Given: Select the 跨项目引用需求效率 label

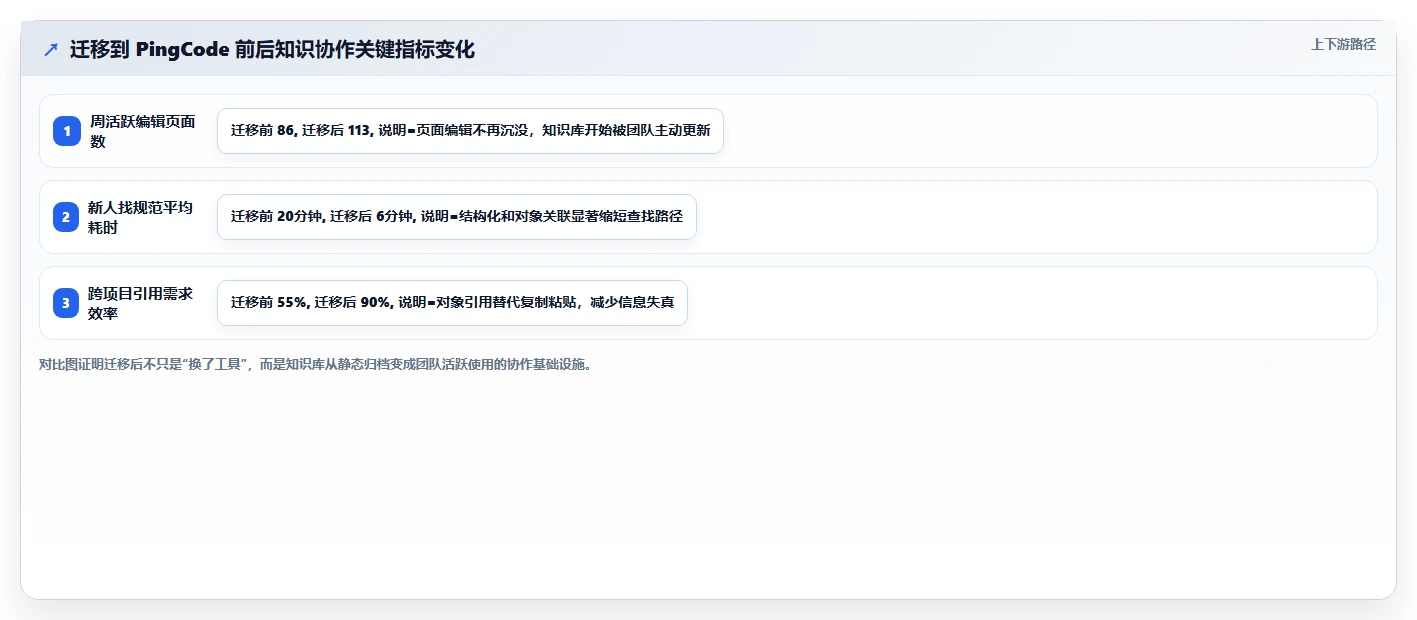Looking at the screenshot, I should (141, 303).
